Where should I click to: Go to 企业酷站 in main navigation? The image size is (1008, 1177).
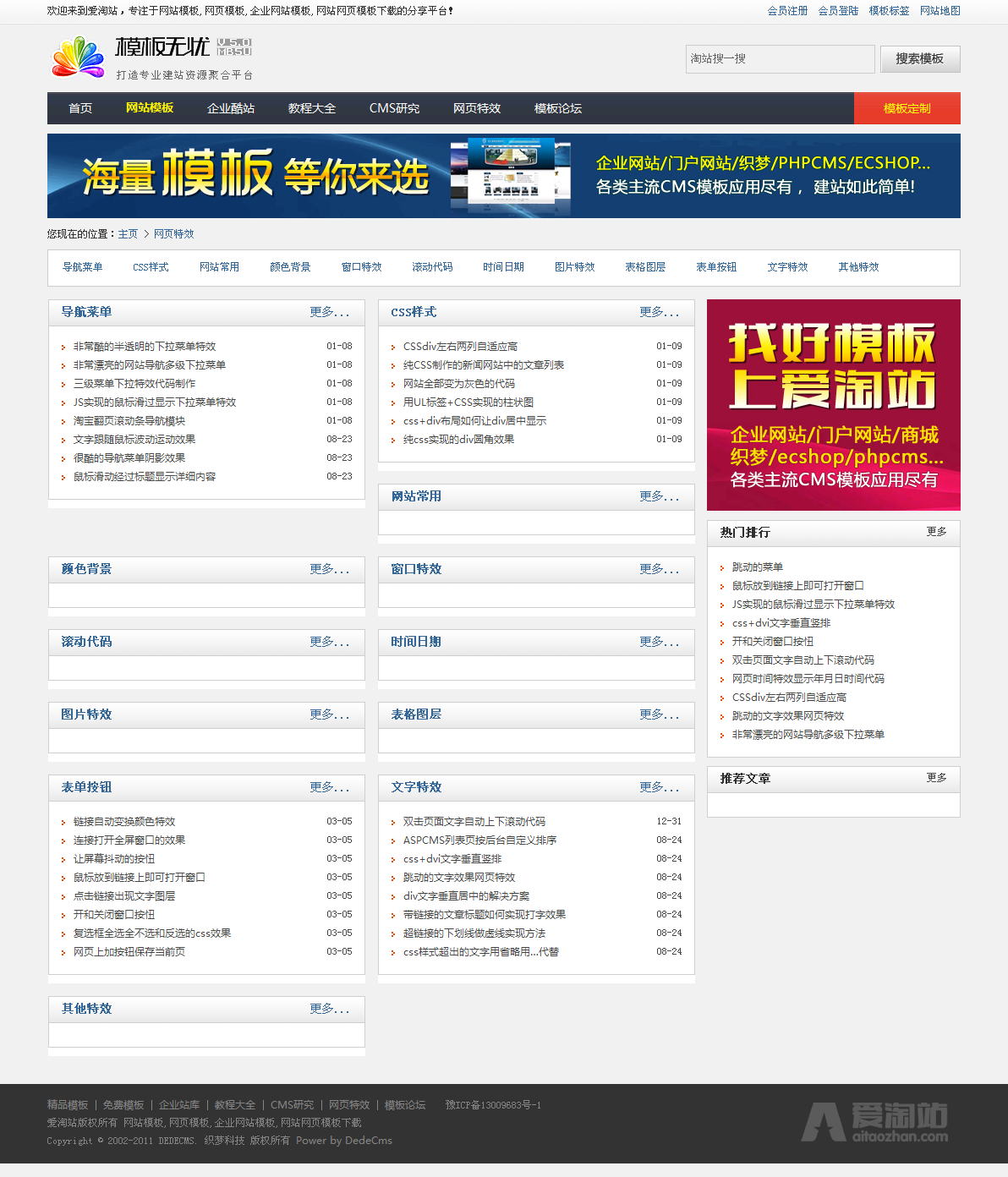(x=231, y=108)
